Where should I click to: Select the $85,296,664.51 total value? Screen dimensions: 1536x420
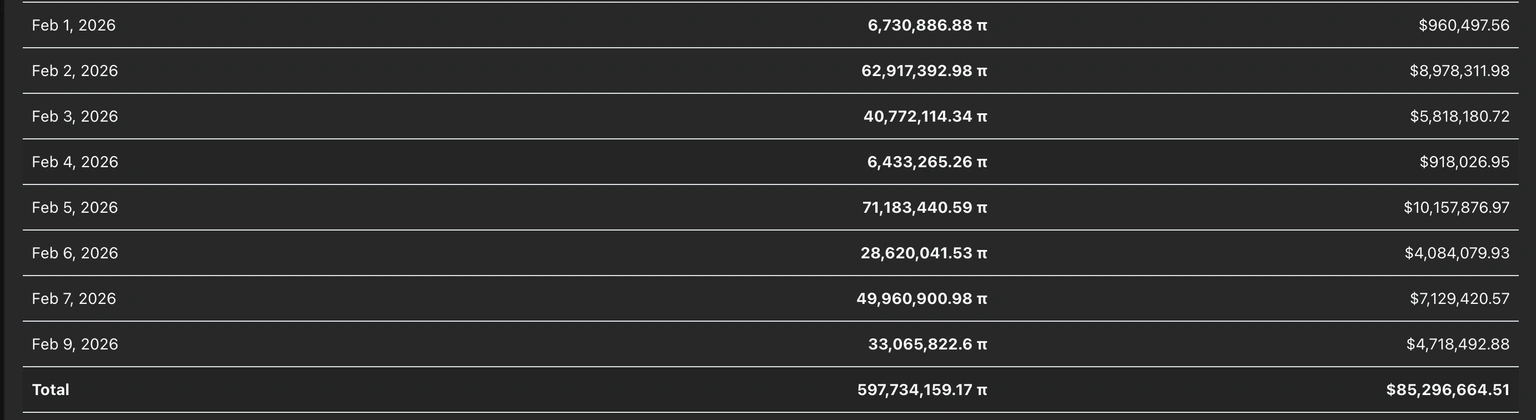(1447, 390)
